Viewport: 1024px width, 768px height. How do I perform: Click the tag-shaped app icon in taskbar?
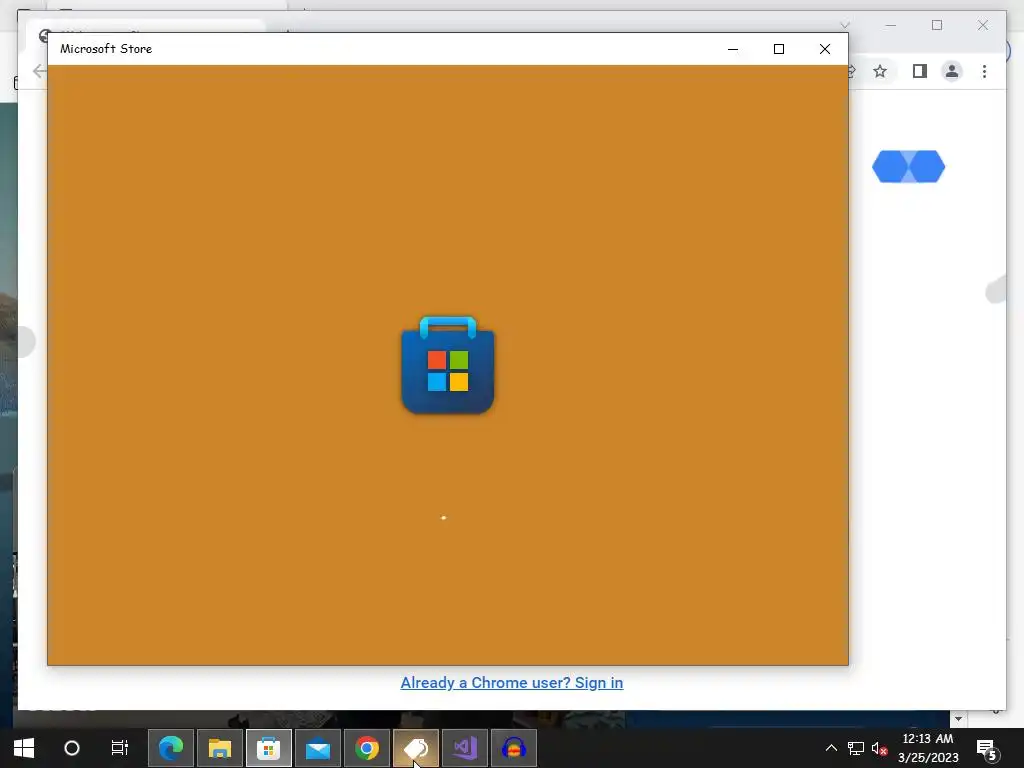416,748
